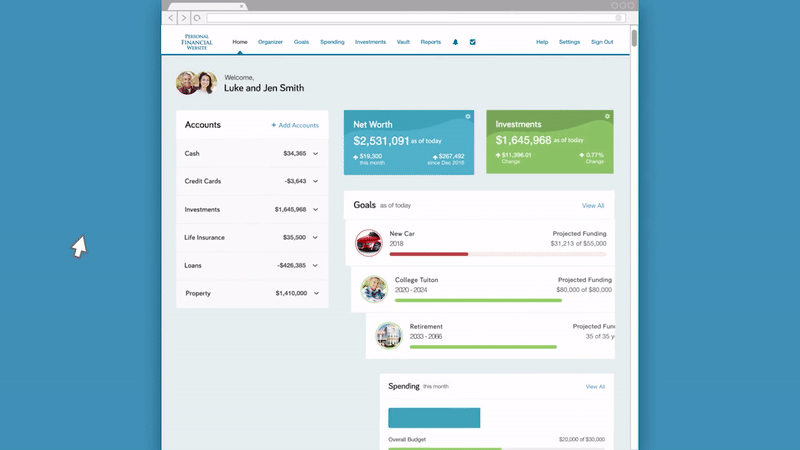Click the $20,000 of $30,000 budget text

point(582,439)
